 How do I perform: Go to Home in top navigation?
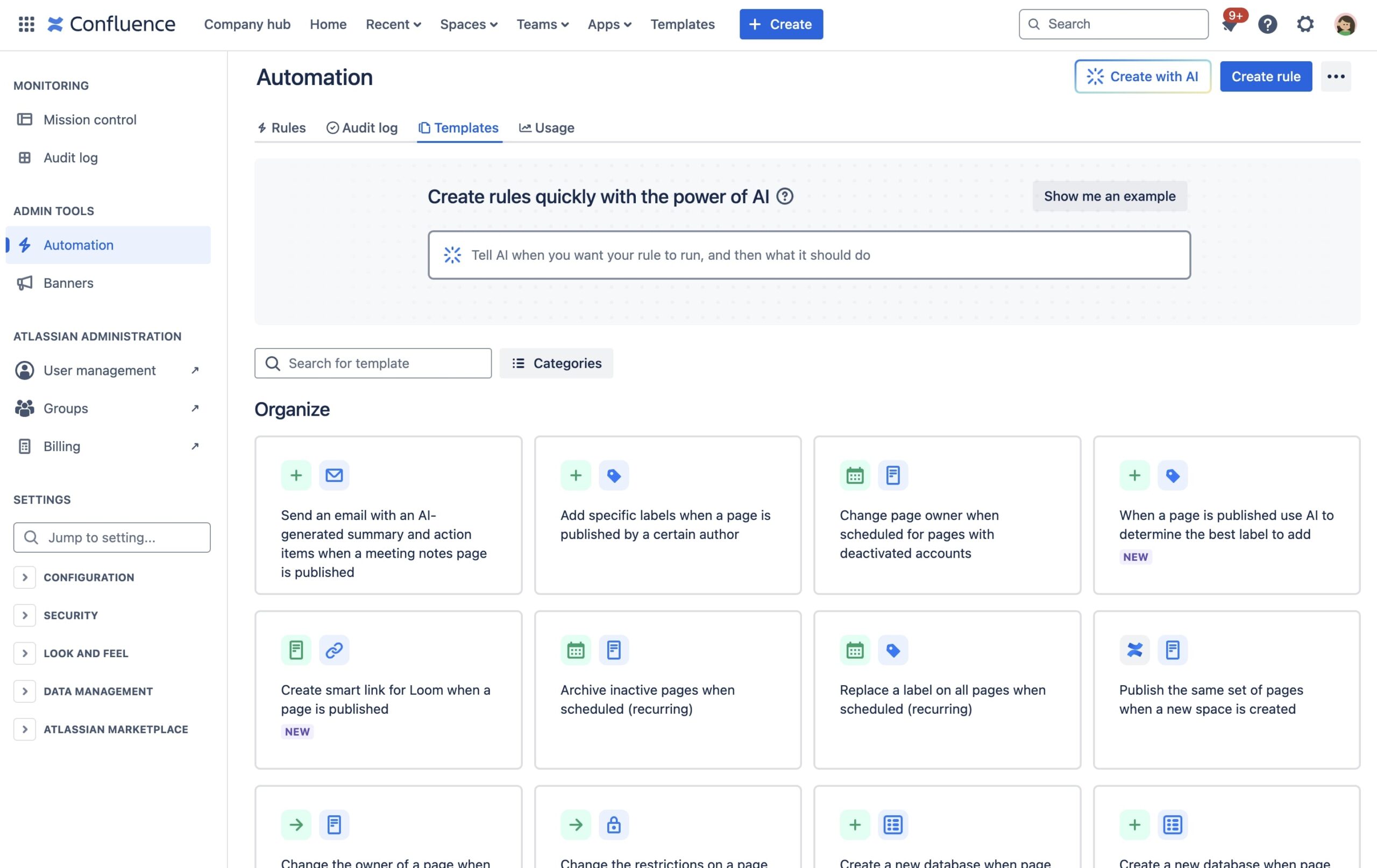pos(328,24)
